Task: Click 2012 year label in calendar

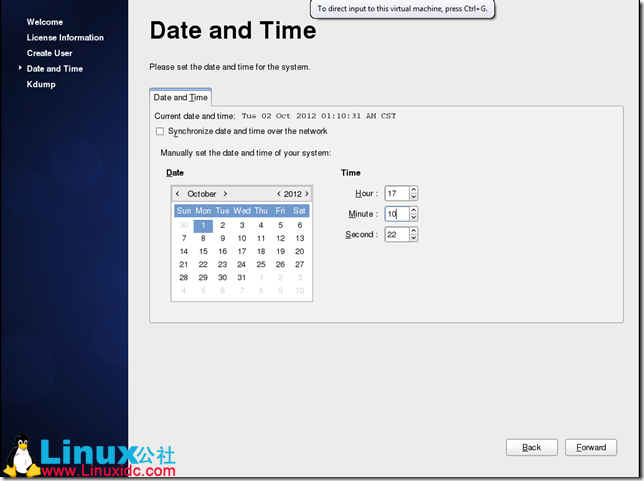Action: (x=292, y=194)
